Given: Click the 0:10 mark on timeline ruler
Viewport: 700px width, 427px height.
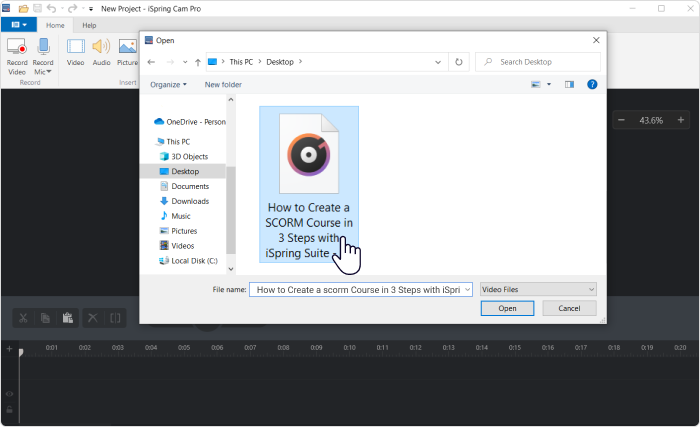Looking at the screenshot, I should click(350, 347).
